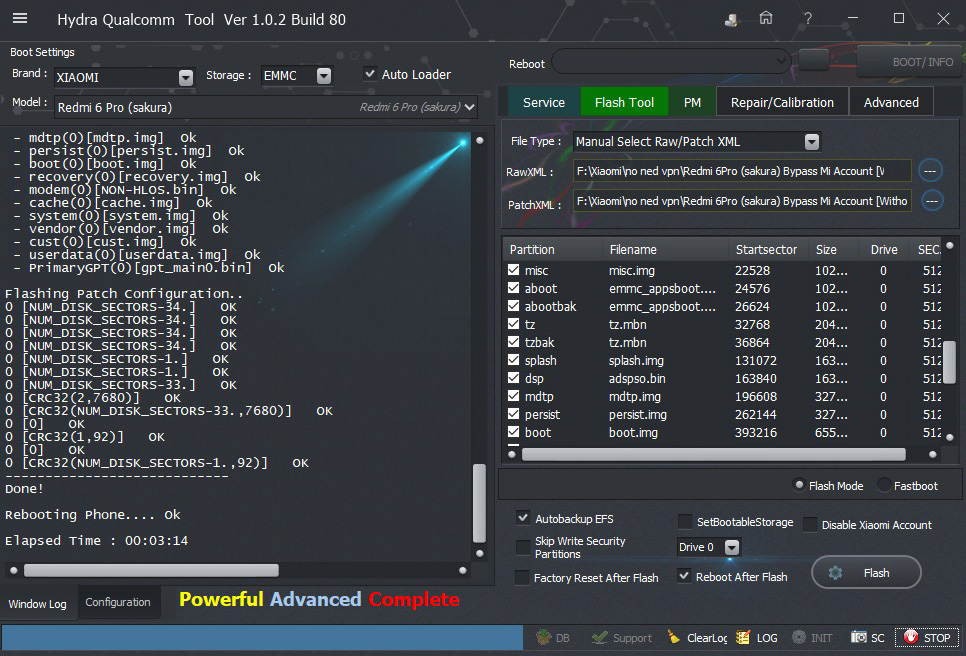This screenshot has width=966, height=656.
Task: Sort by Drive column header
Action: (x=884, y=249)
